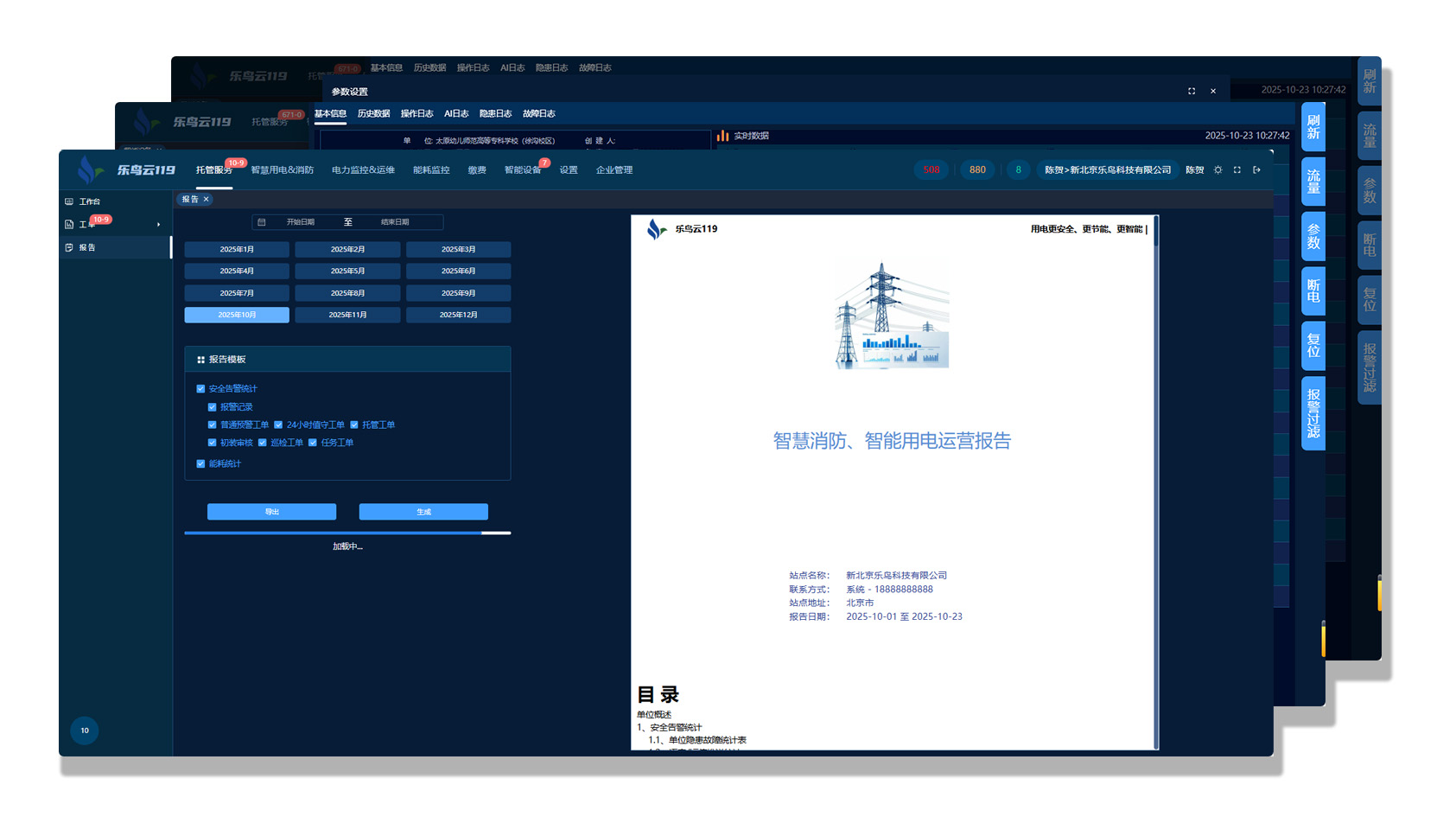The width and height of the screenshot is (1456, 817).
Task: Open the 陈贺 user menu
Action: [1194, 170]
